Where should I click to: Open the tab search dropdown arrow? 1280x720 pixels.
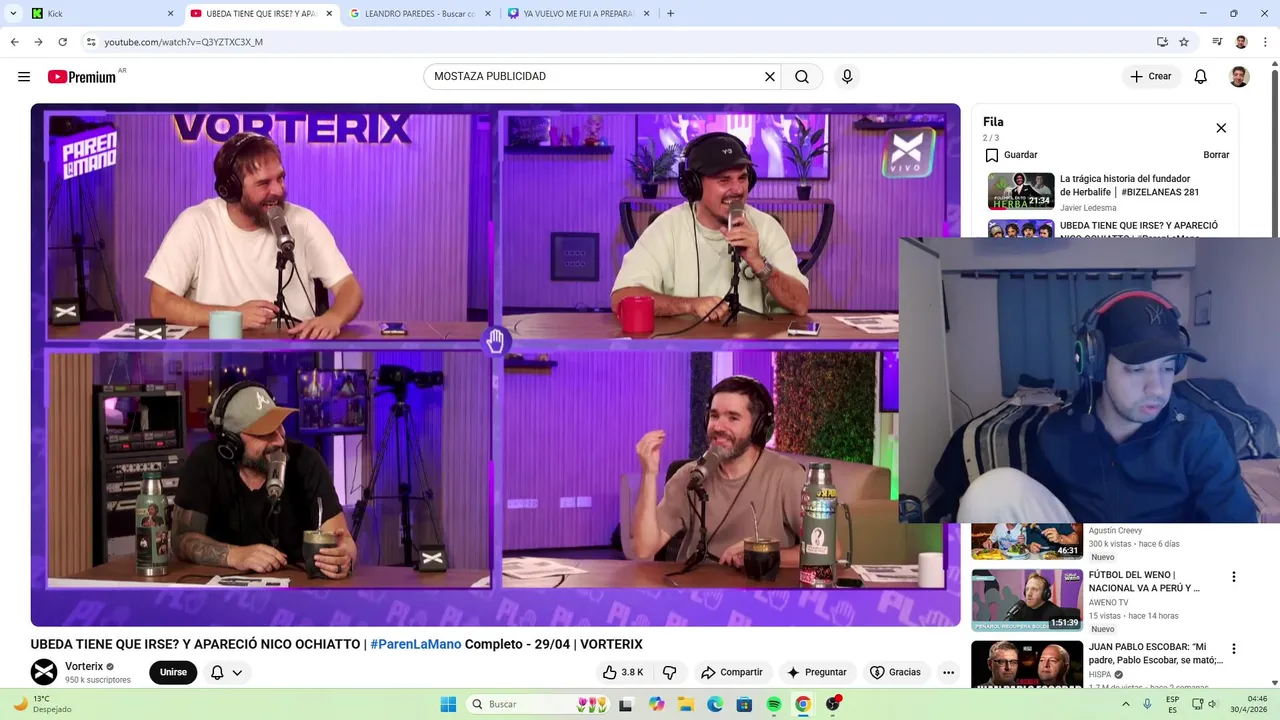click(13, 14)
